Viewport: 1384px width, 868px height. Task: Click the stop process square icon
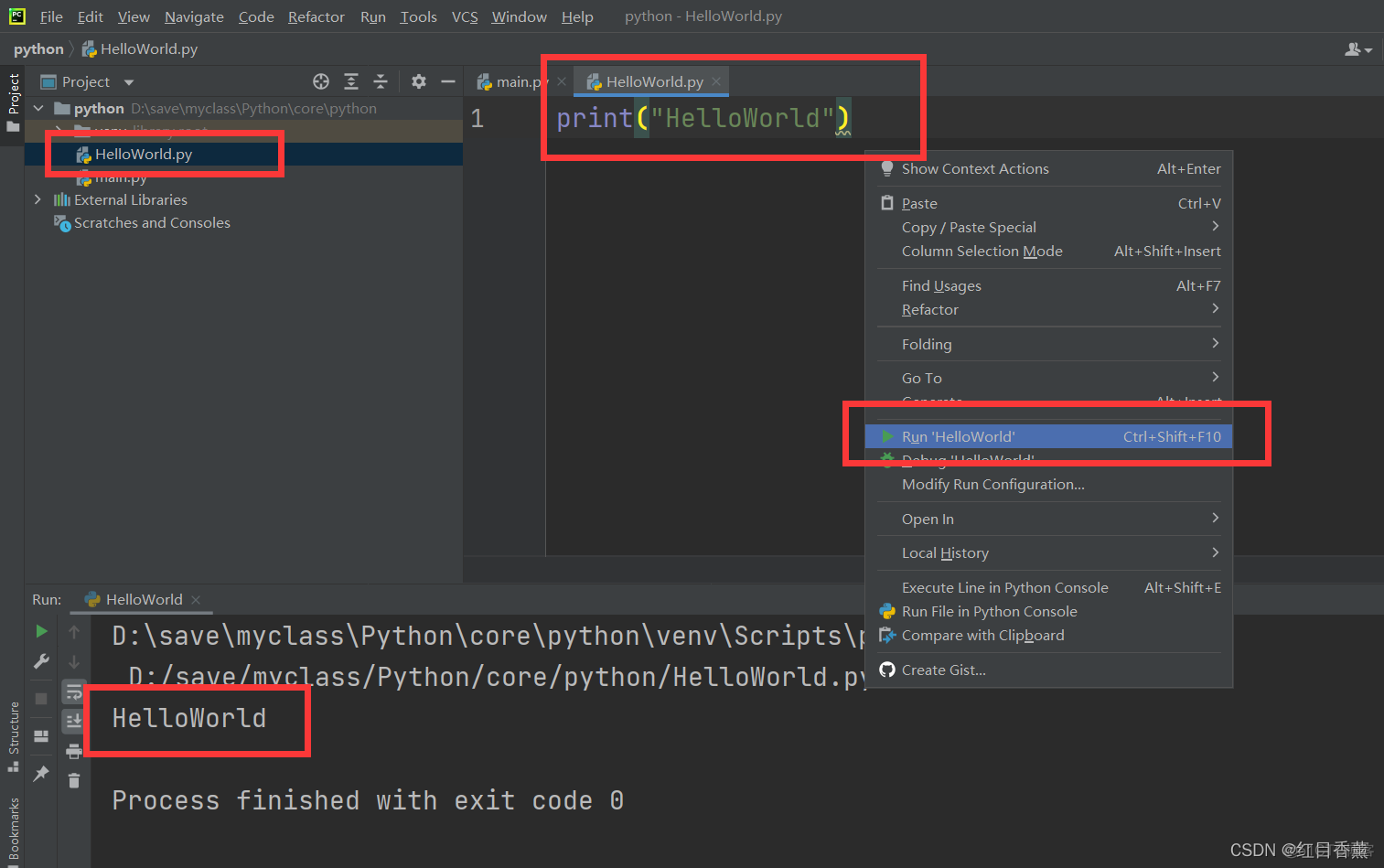click(x=41, y=699)
